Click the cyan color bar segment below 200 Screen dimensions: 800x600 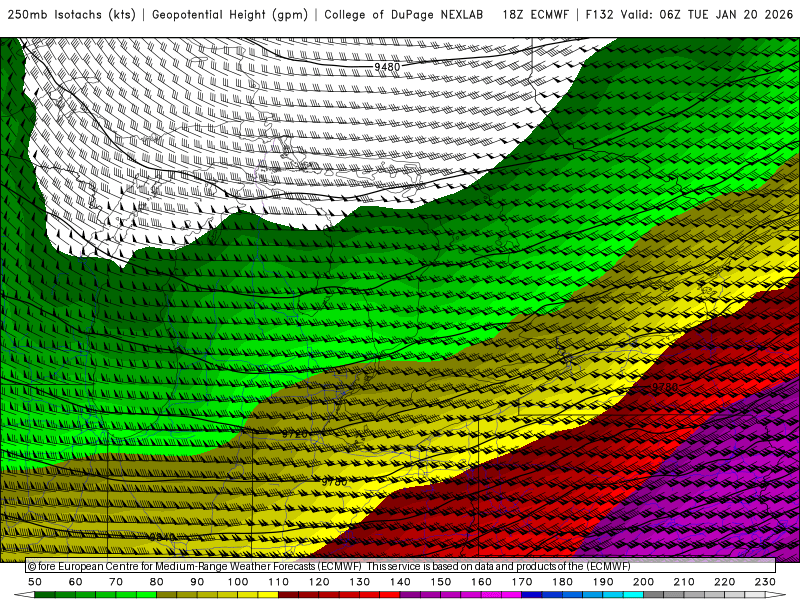coord(633,595)
